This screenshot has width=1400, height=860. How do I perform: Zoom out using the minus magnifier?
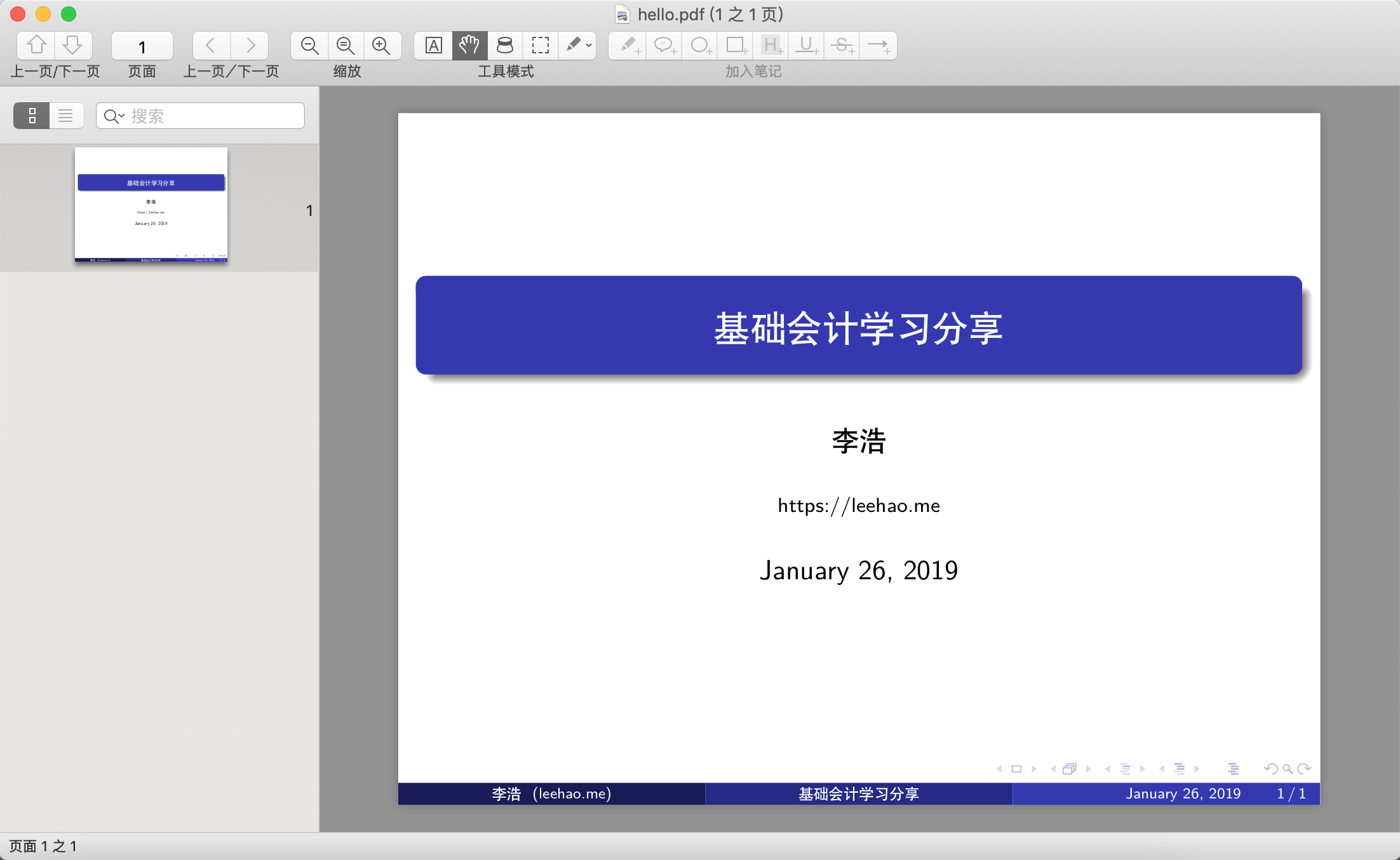tap(309, 45)
